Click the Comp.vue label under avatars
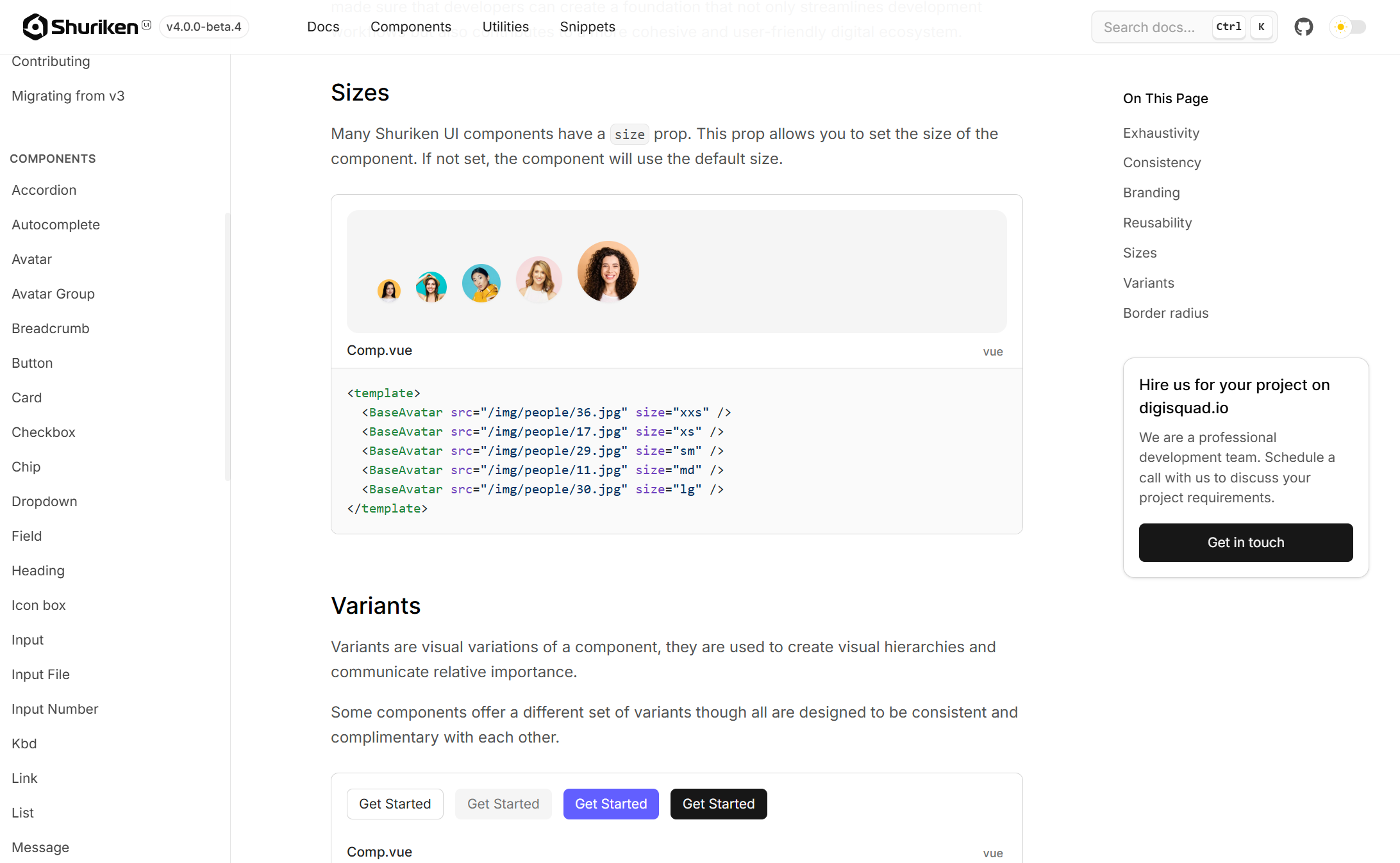 (379, 350)
